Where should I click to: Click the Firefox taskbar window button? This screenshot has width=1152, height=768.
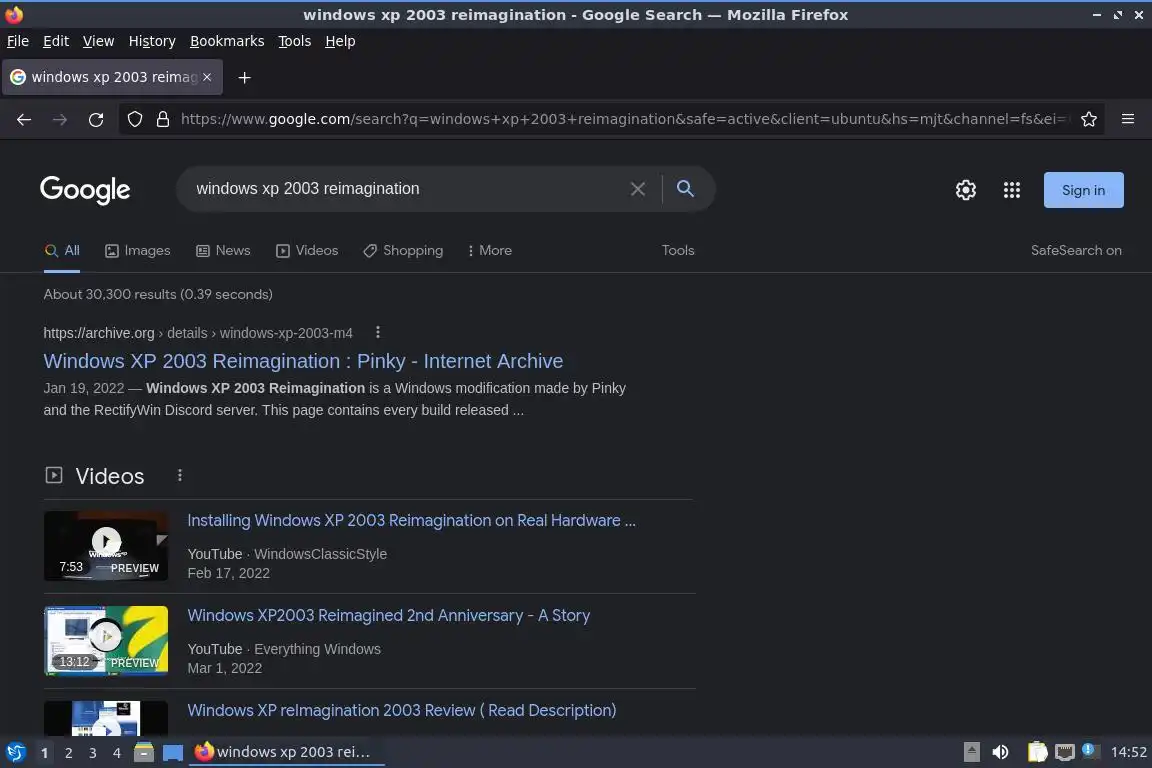(287, 752)
